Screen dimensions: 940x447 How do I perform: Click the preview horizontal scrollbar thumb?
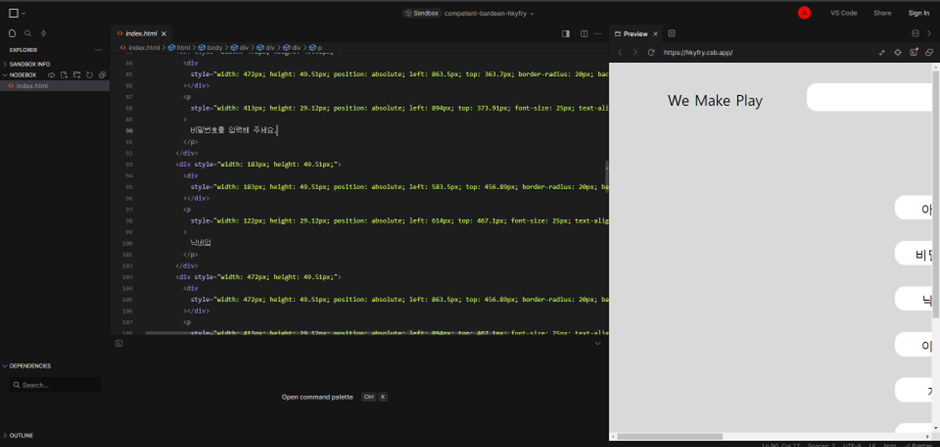click(x=670, y=436)
